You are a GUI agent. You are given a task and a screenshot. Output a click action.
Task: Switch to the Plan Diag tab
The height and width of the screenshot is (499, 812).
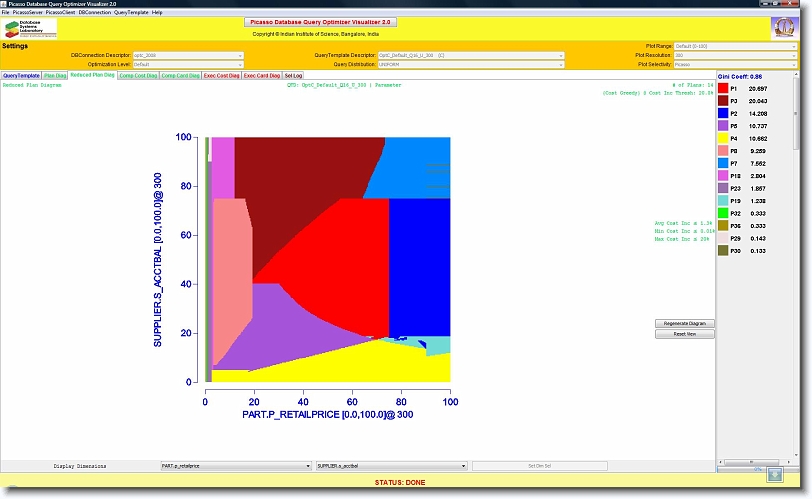pyautogui.click(x=55, y=75)
